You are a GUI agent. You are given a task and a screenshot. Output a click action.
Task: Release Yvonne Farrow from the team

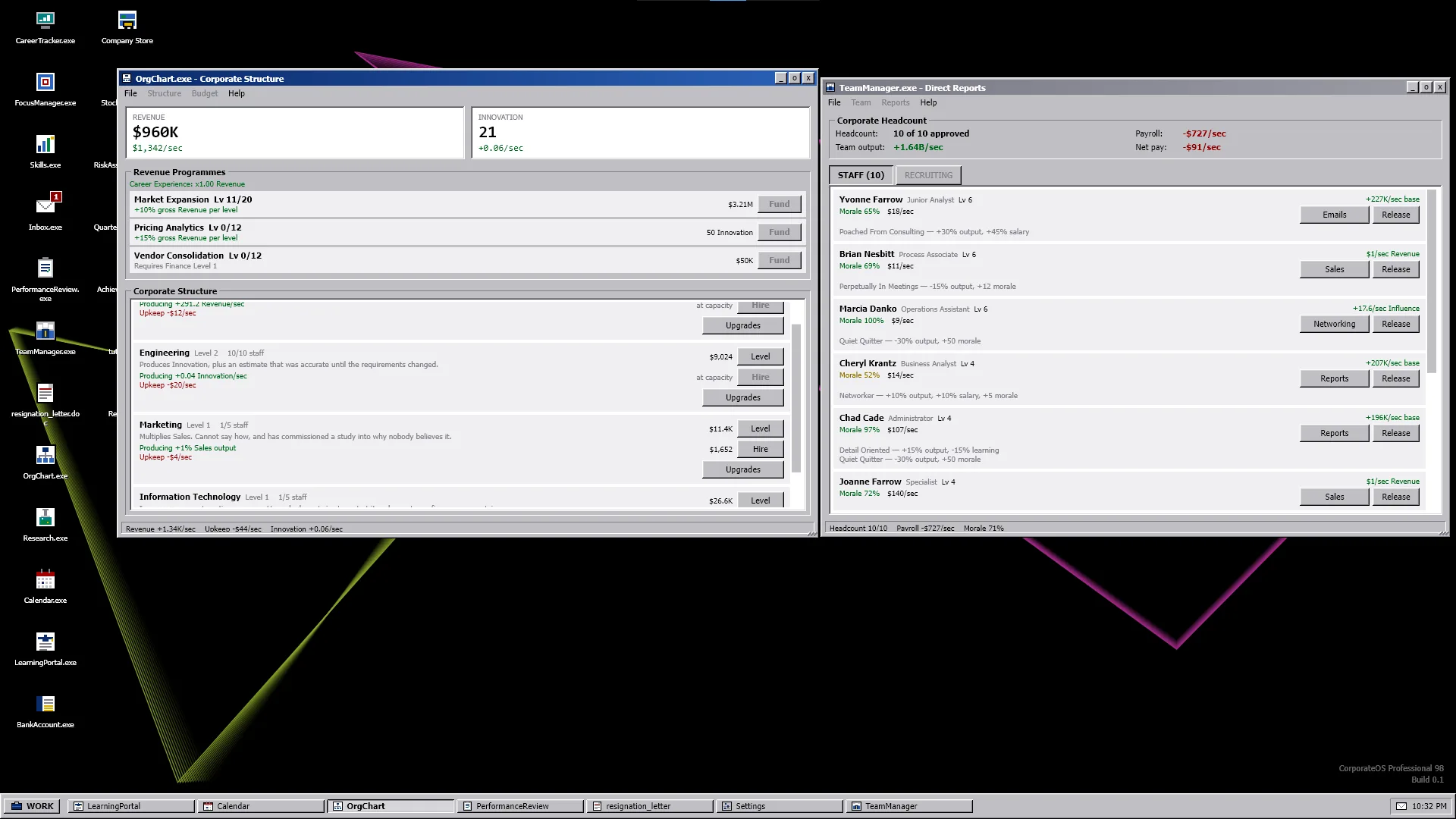click(1395, 215)
